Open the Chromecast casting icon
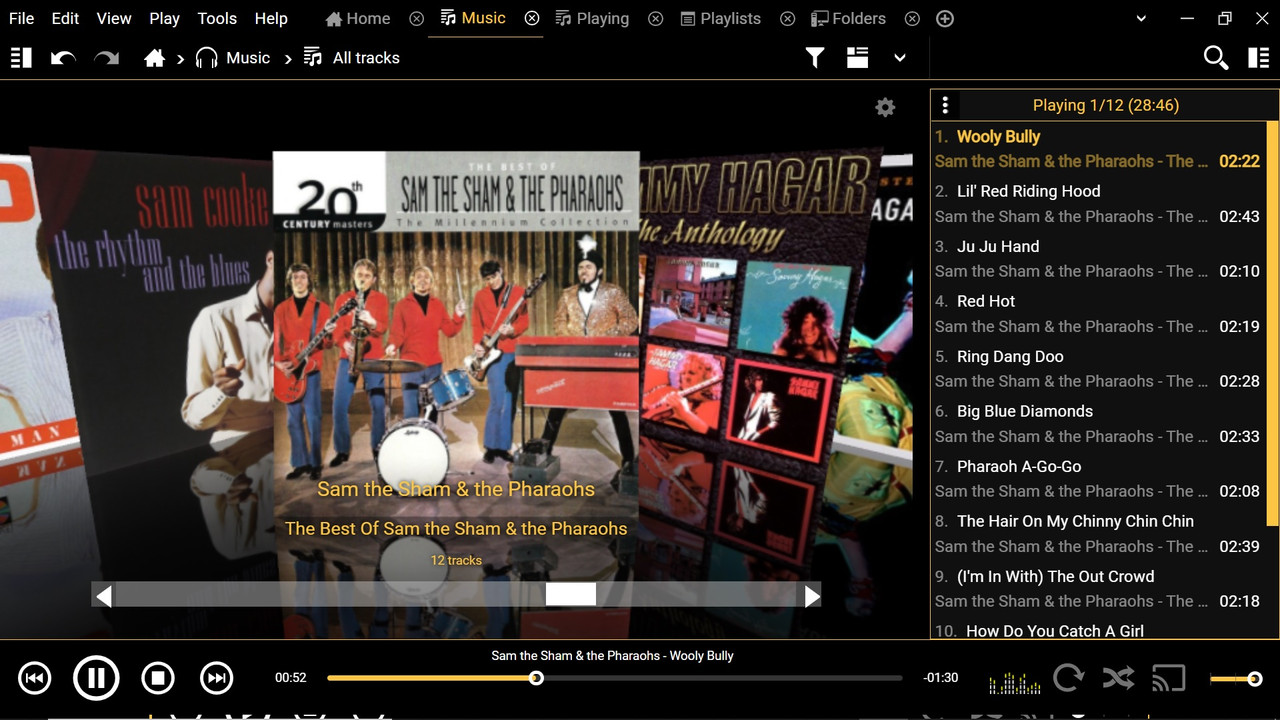 (x=1168, y=677)
